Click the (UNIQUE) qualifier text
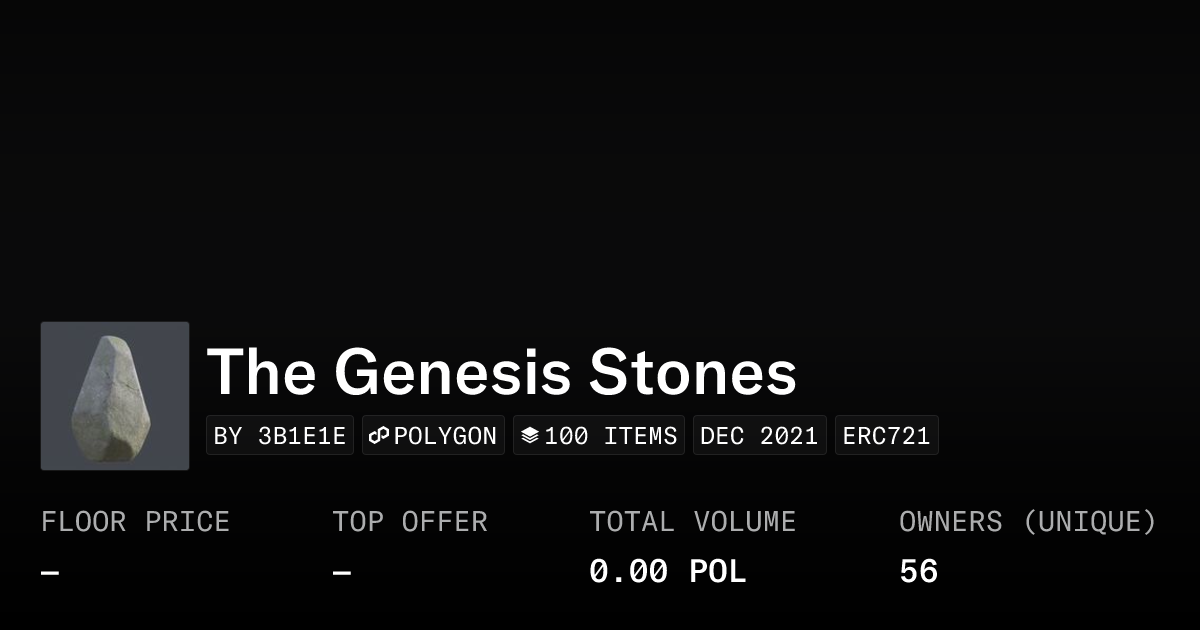This screenshot has width=1200, height=630. pos(1089,522)
